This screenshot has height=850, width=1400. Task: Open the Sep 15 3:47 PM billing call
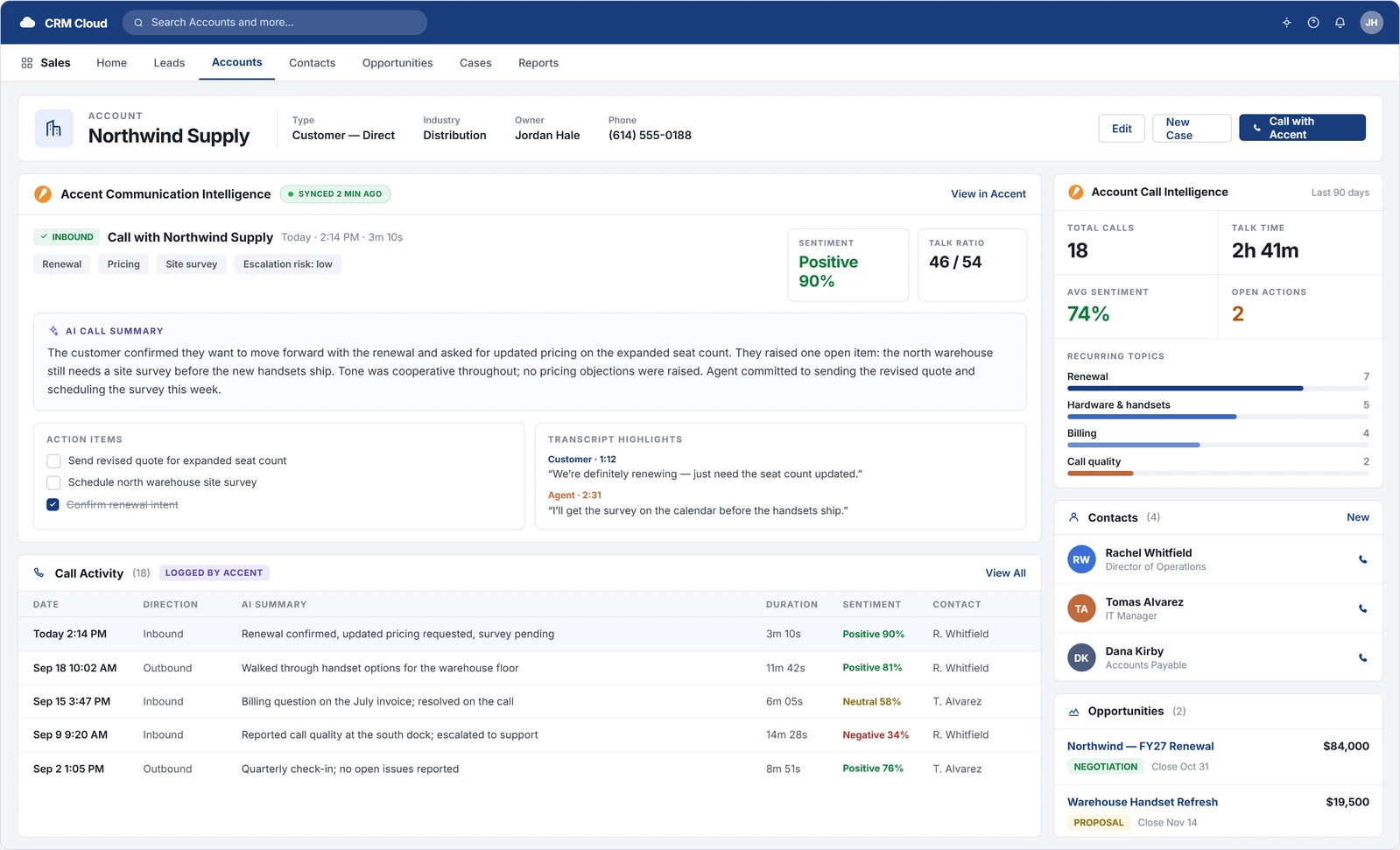coord(529,701)
